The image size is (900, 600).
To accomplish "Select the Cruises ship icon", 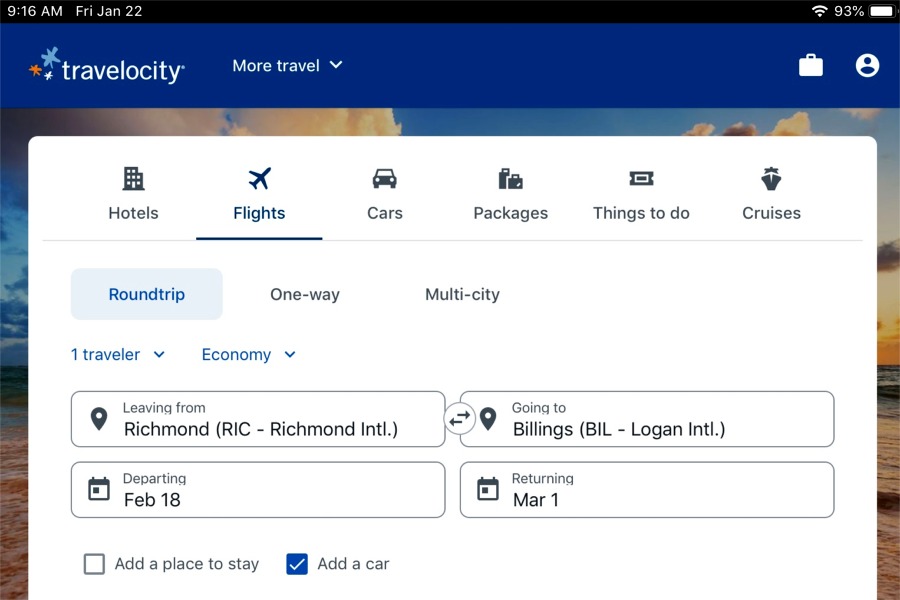I will pos(771,179).
